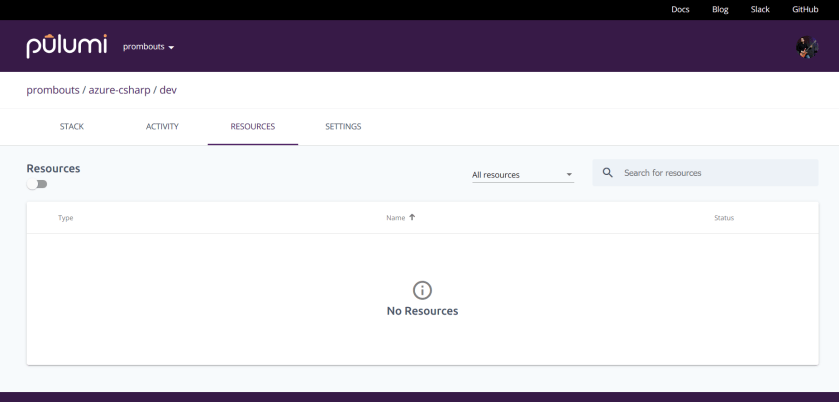The height and width of the screenshot is (402, 839).
Task: Expand the prombouts organization dropdown
Action: point(148,47)
